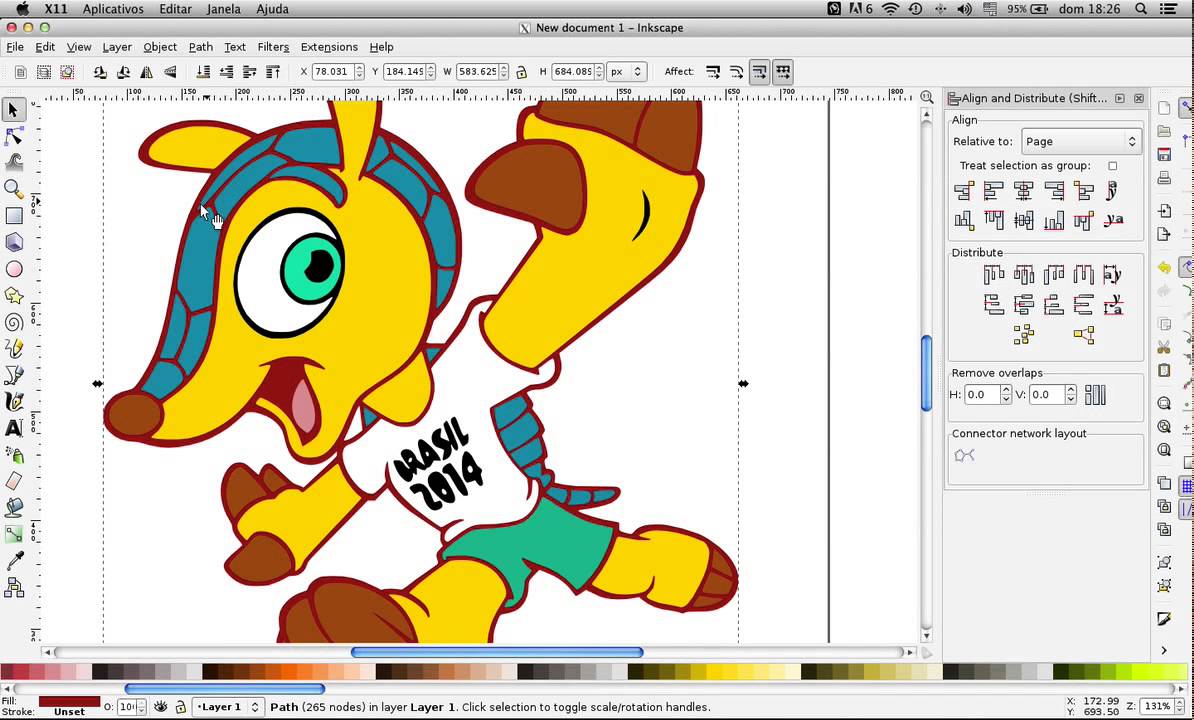Toggle current layer lock in status bar
1194x720 pixels.
pyautogui.click(x=180, y=707)
